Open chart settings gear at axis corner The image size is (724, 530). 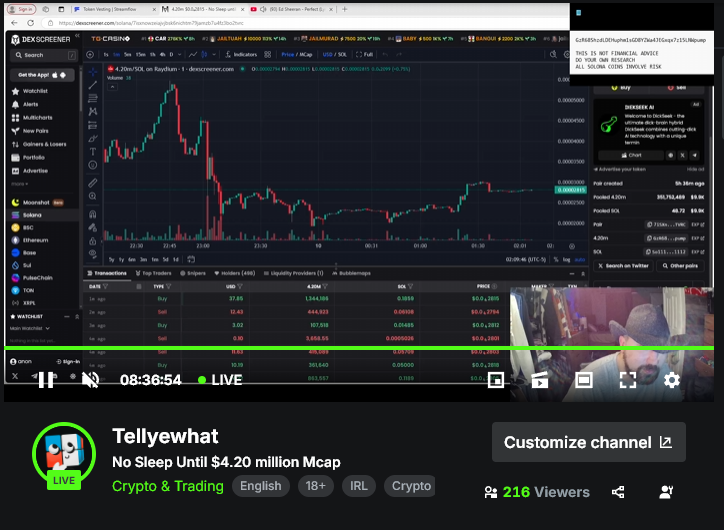click(572, 246)
